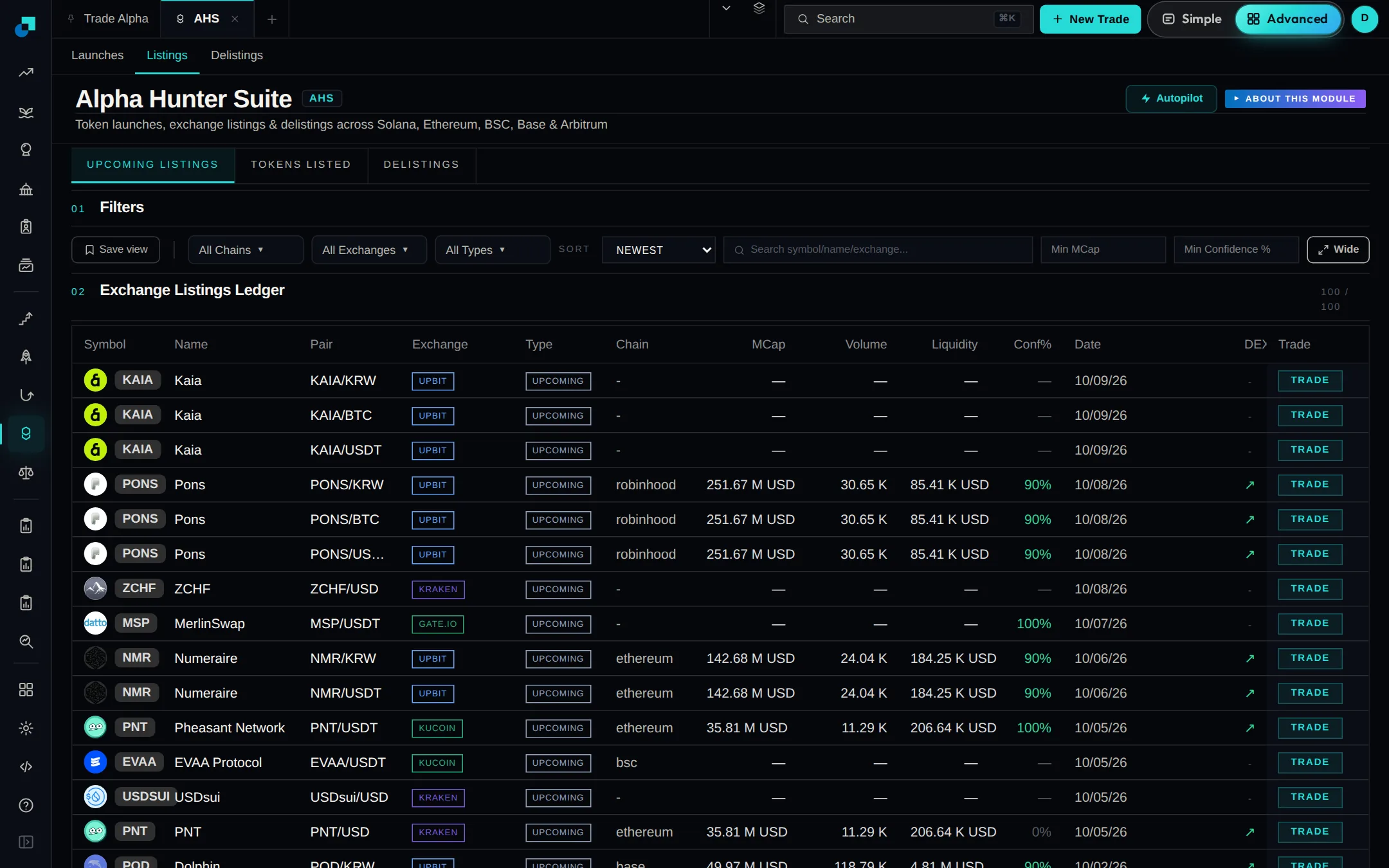Expand the chevron dropdown next to tabs
Screen dimensions: 1389x868
[726, 8]
